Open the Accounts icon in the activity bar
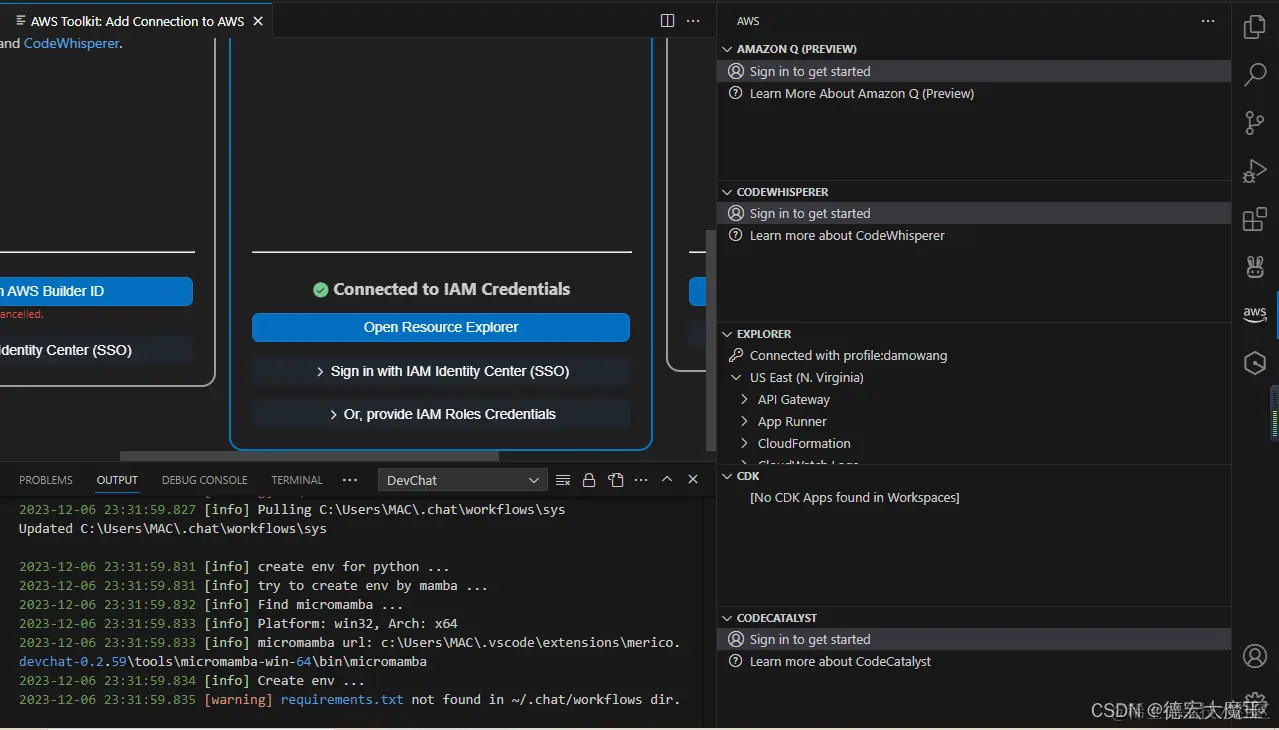 tap(1255, 656)
